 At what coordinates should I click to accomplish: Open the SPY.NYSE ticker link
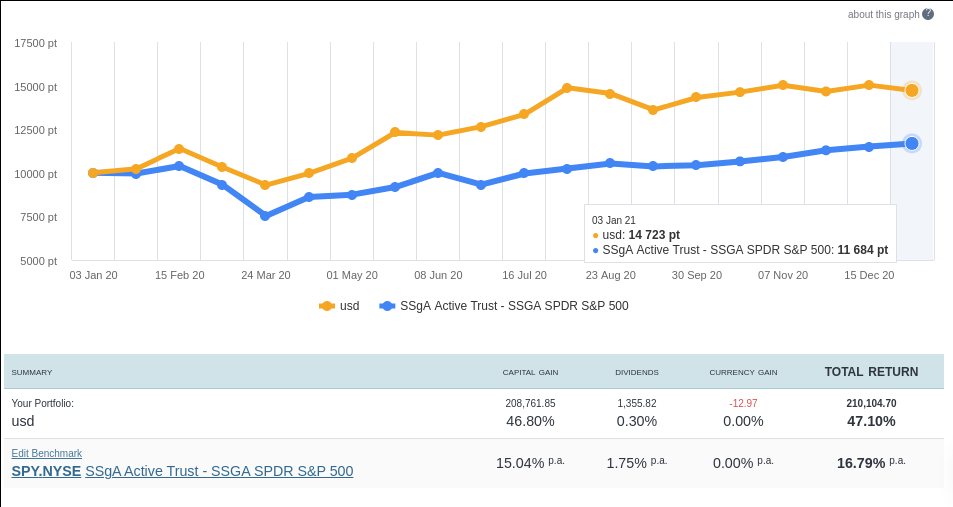pyautogui.click(x=46, y=471)
